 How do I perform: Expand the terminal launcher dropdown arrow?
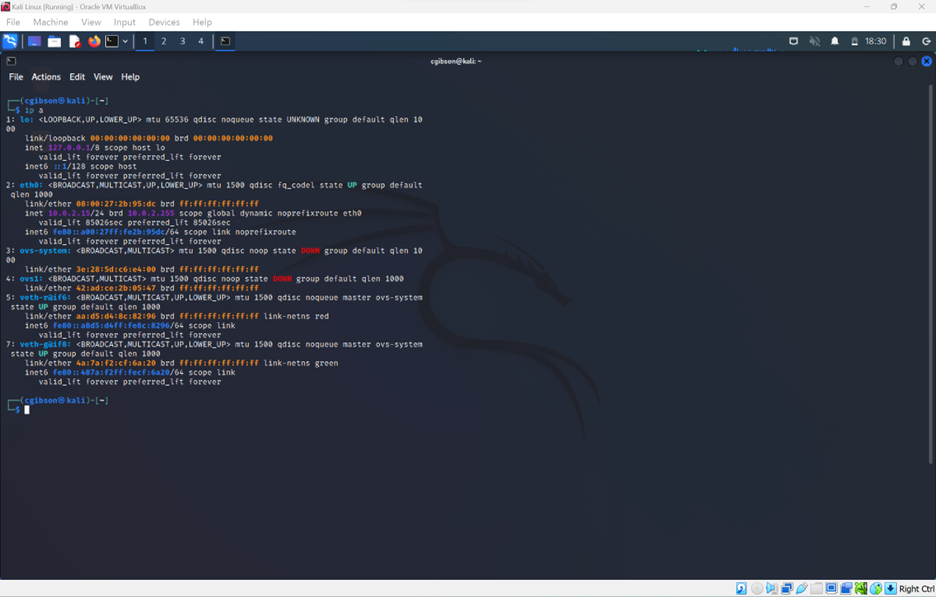pyautogui.click(x=125, y=41)
